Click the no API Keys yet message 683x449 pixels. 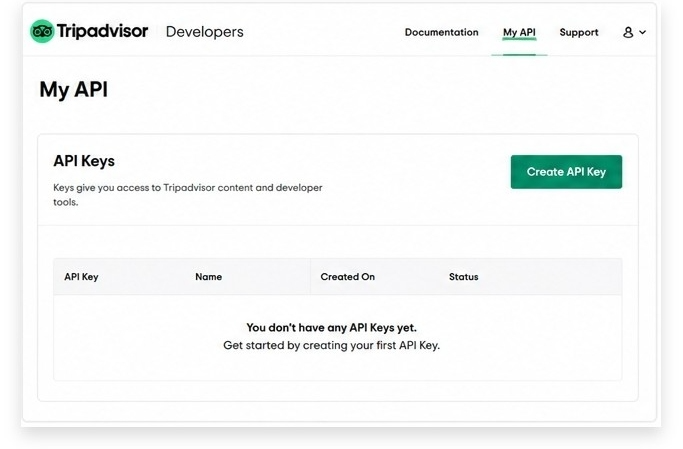click(x=331, y=327)
